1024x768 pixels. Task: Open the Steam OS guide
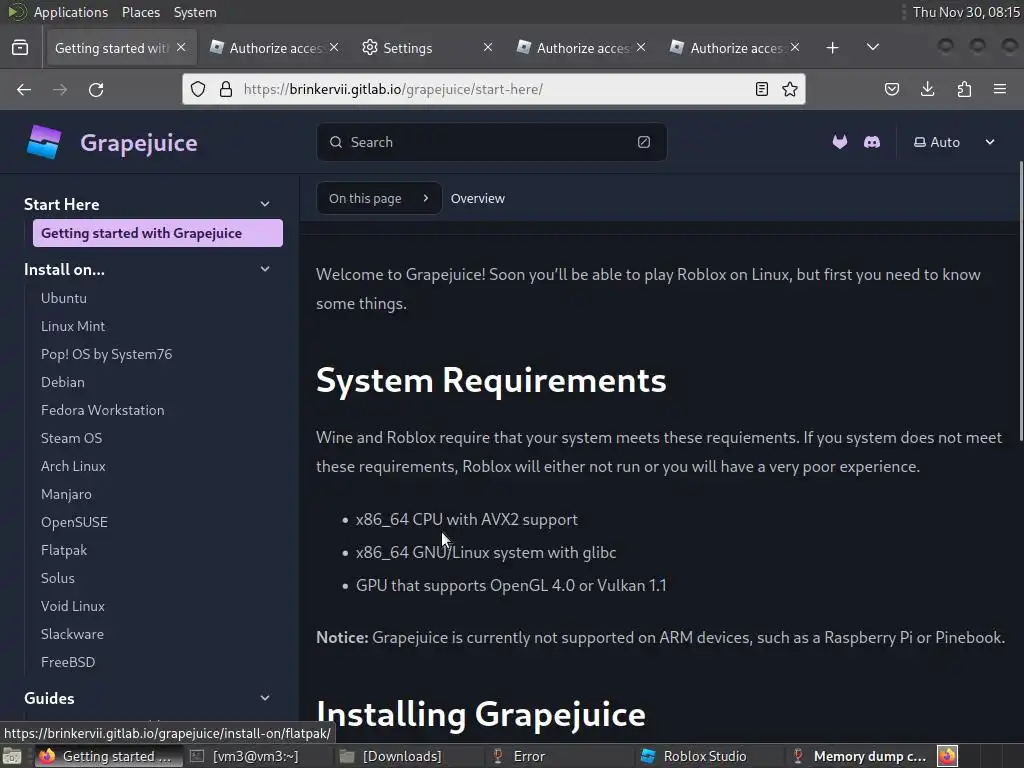click(x=71, y=438)
